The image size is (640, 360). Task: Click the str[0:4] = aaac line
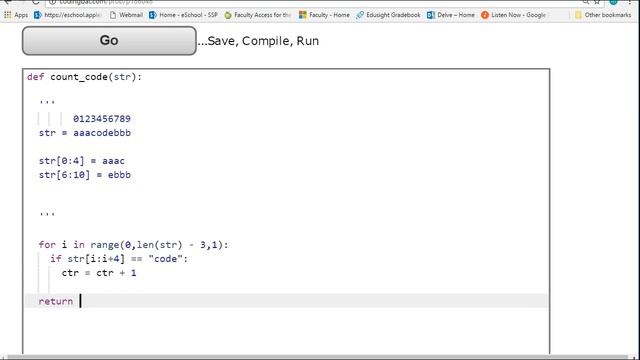pos(82,161)
